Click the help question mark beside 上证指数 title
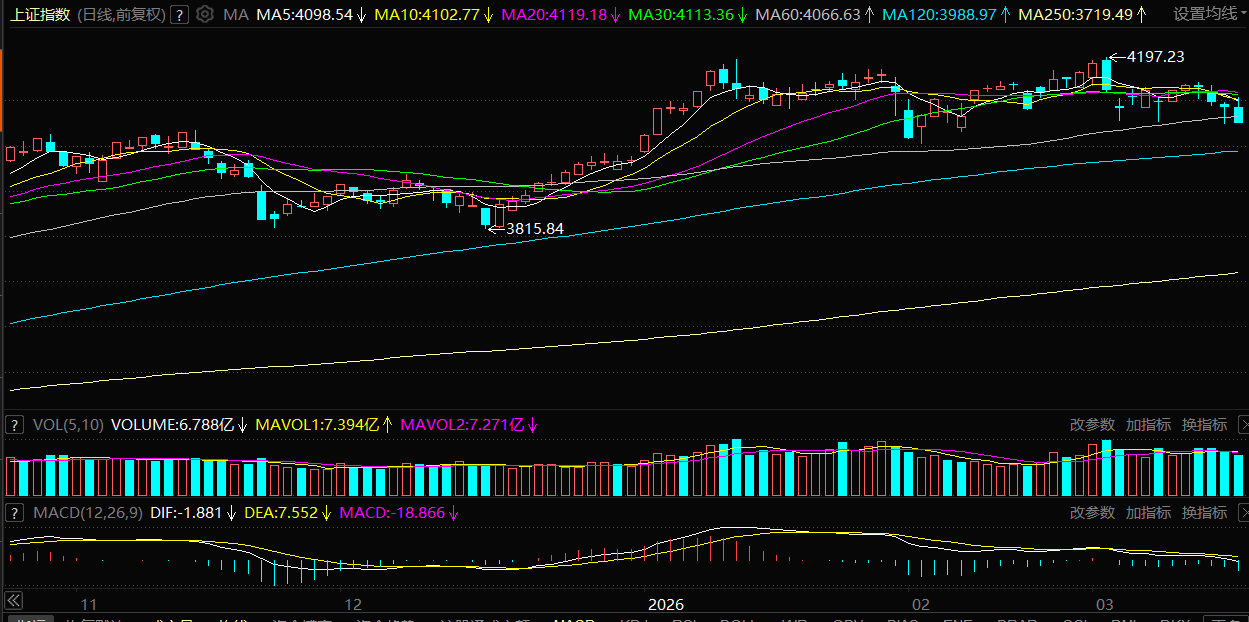1249x622 pixels. 179,15
